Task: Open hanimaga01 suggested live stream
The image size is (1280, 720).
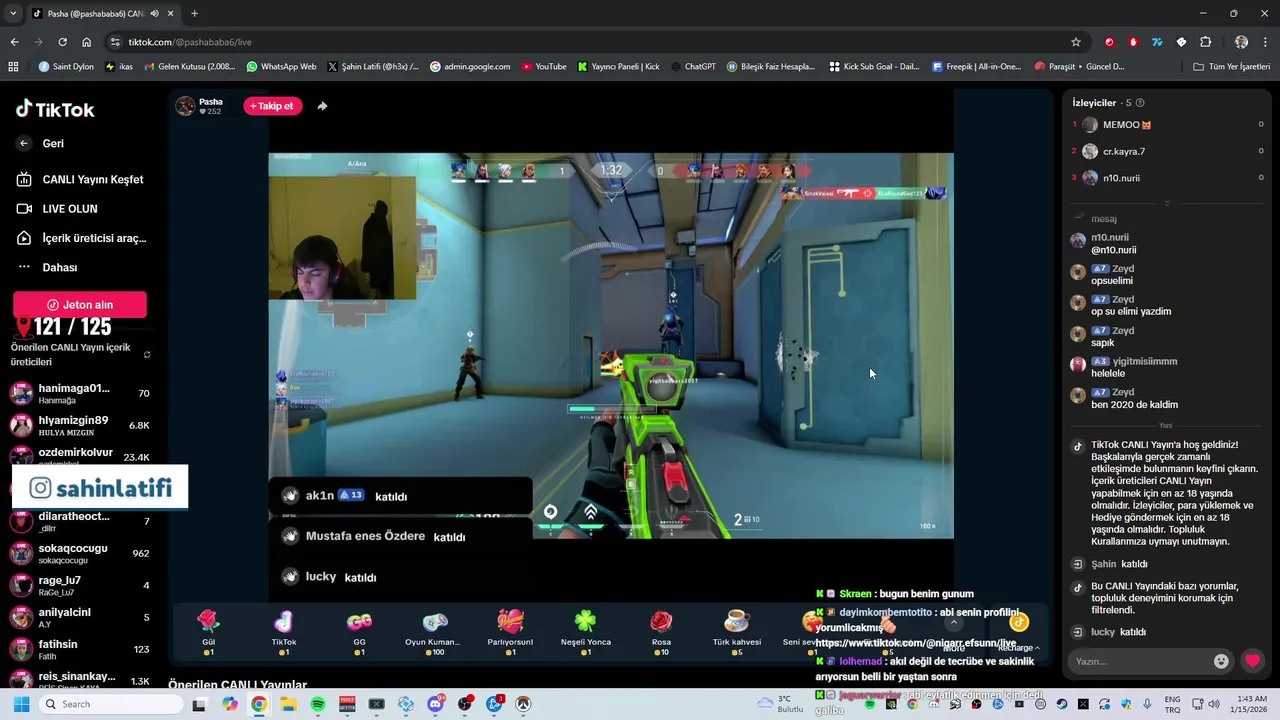Action: (80, 393)
